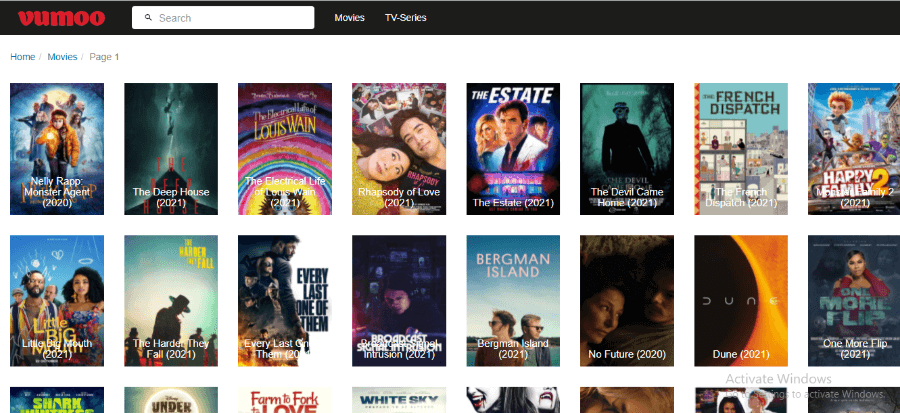The width and height of the screenshot is (900, 413).
Task: Open The Devil Came Home (2021)
Action: (627, 149)
